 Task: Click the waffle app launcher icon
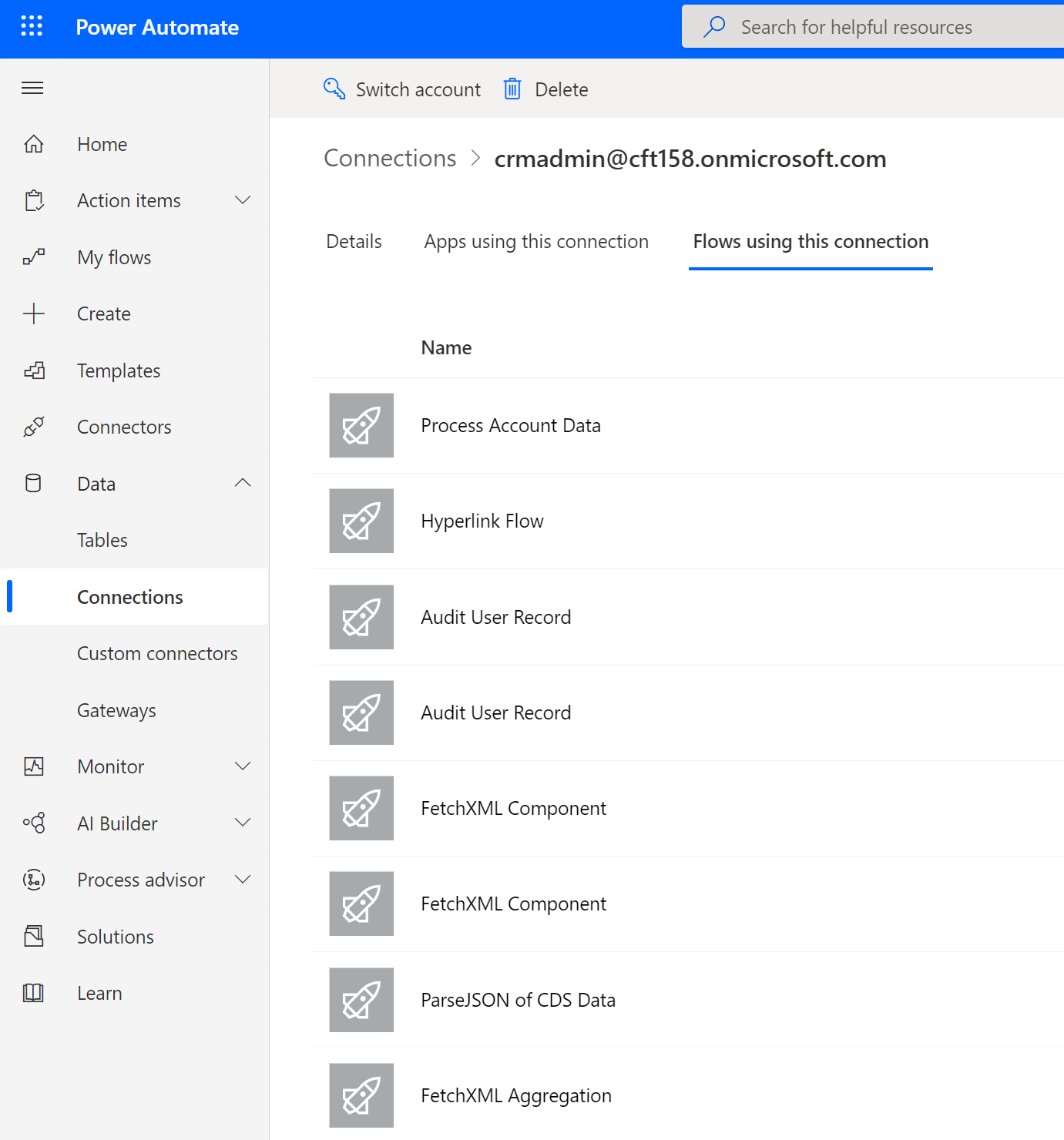[32, 26]
